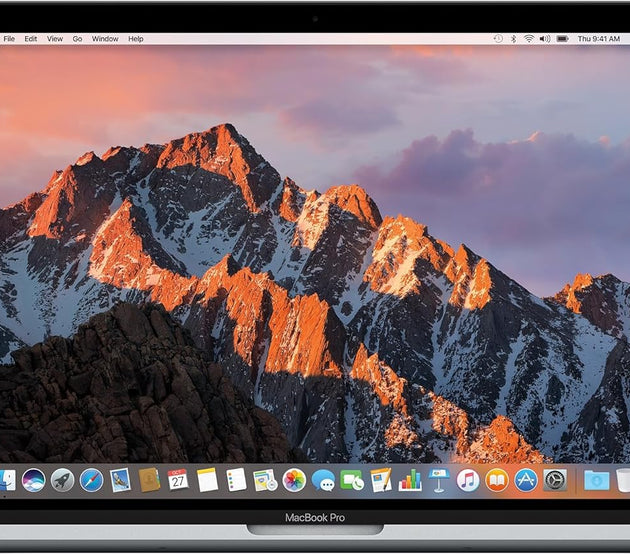Click Time Machine menu bar icon
630x555 pixels.
tap(498, 39)
